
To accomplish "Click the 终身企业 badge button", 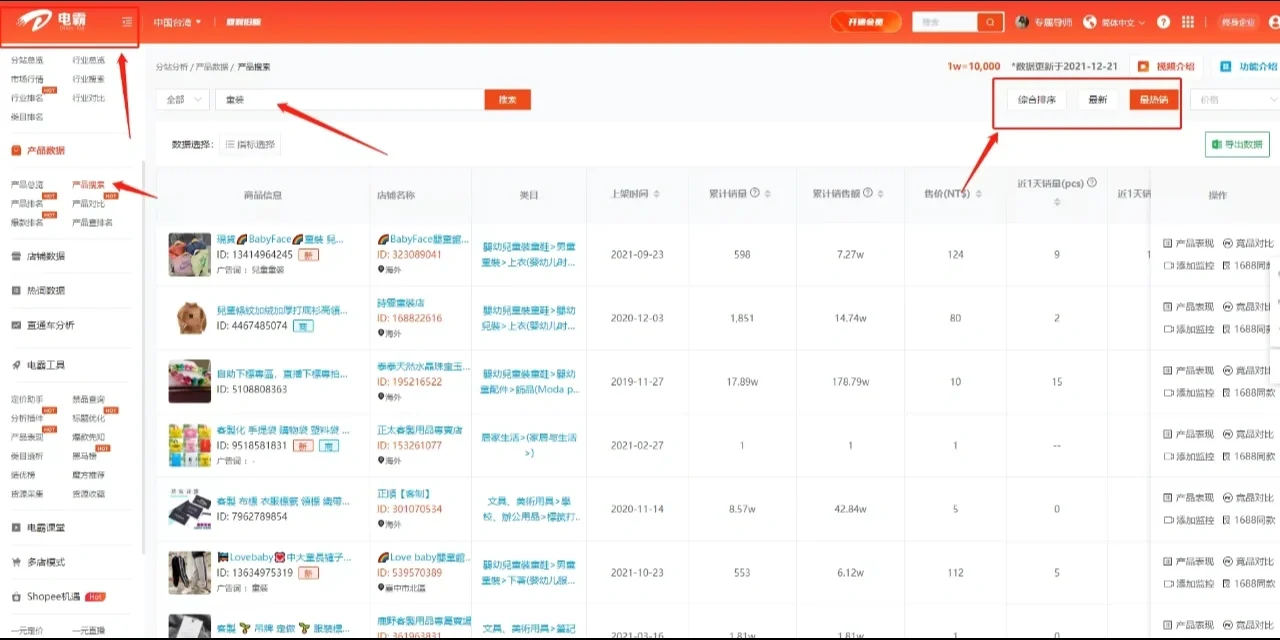I will pos(1238,22).
